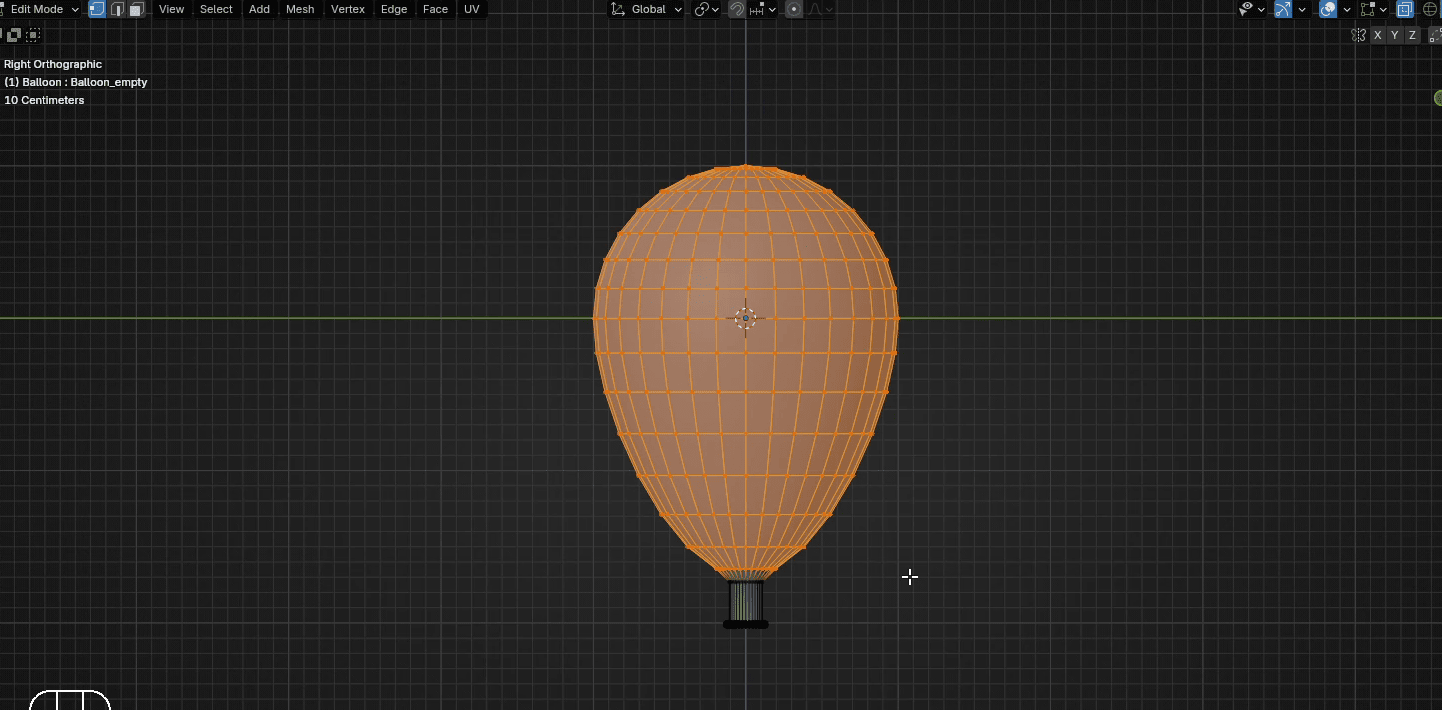Toggle viewport overlays button

point(1328,9)
